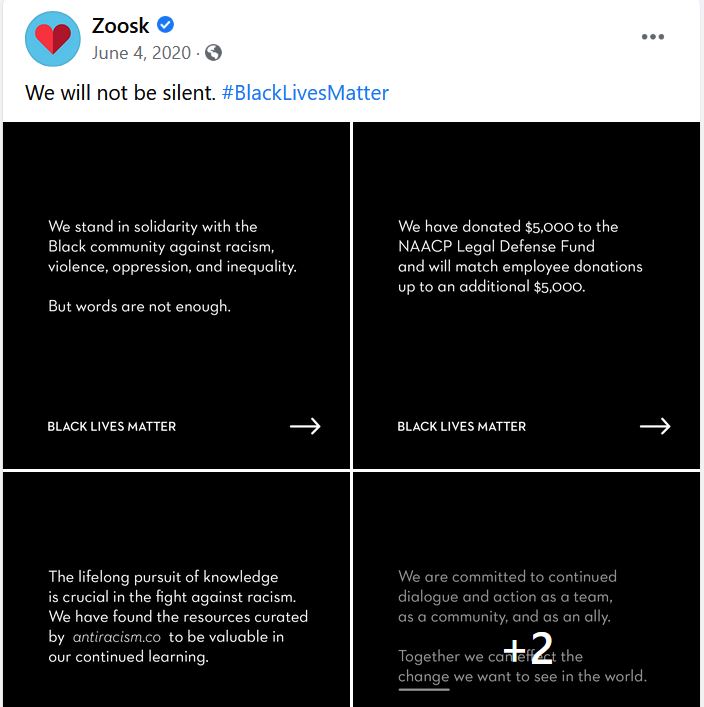Screen dimensions: 704x707
Task: Click the '$5,000 to the' donation text
Action: pos(571,226)
